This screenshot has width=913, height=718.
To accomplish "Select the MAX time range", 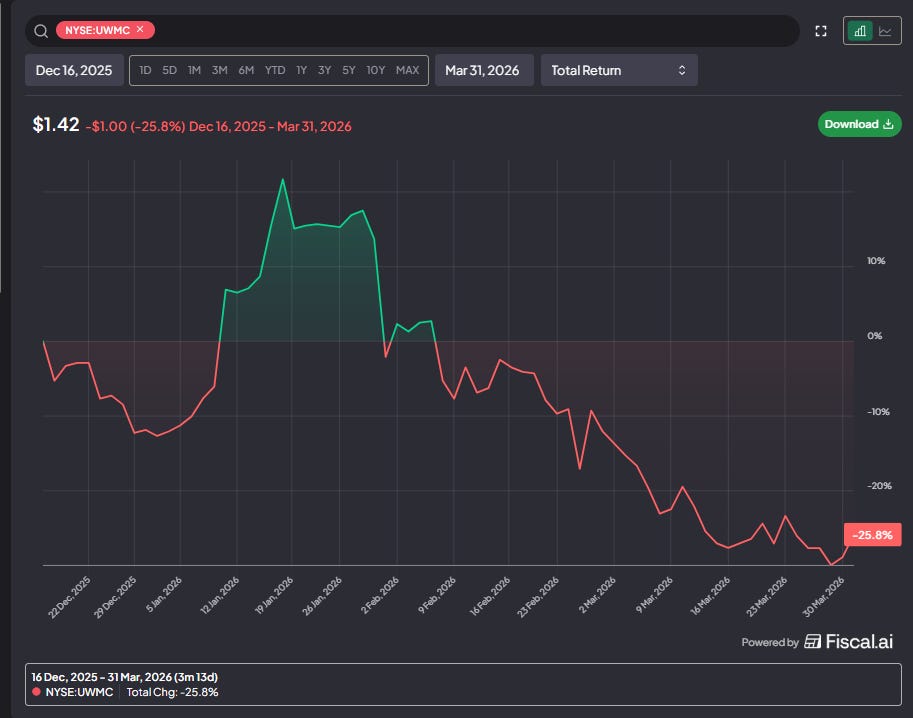I will pos(408,70).
